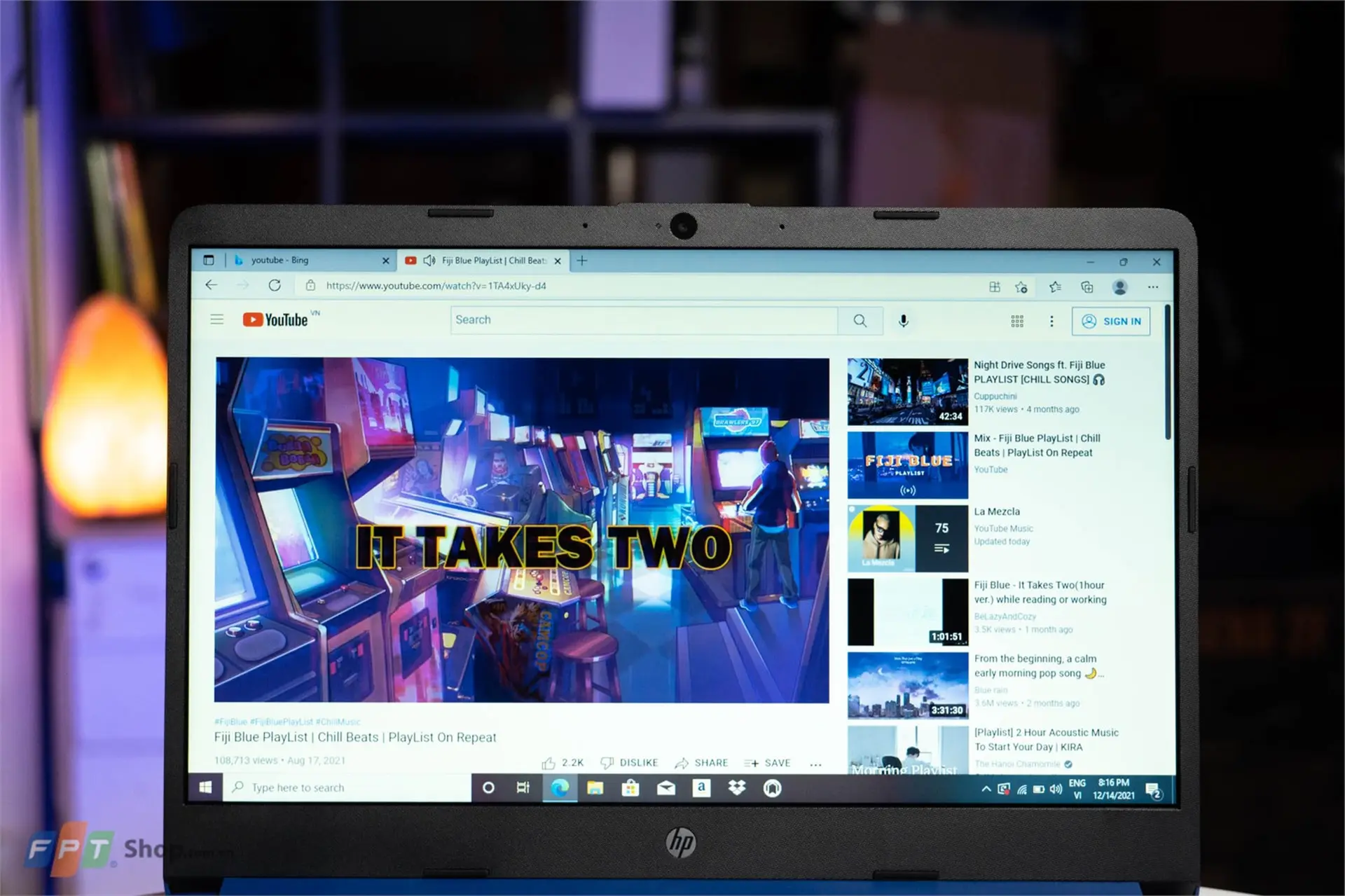Open Microsoft Edge from taskbar
This screenshot has width=1345, height=896.
click(560, 788)
